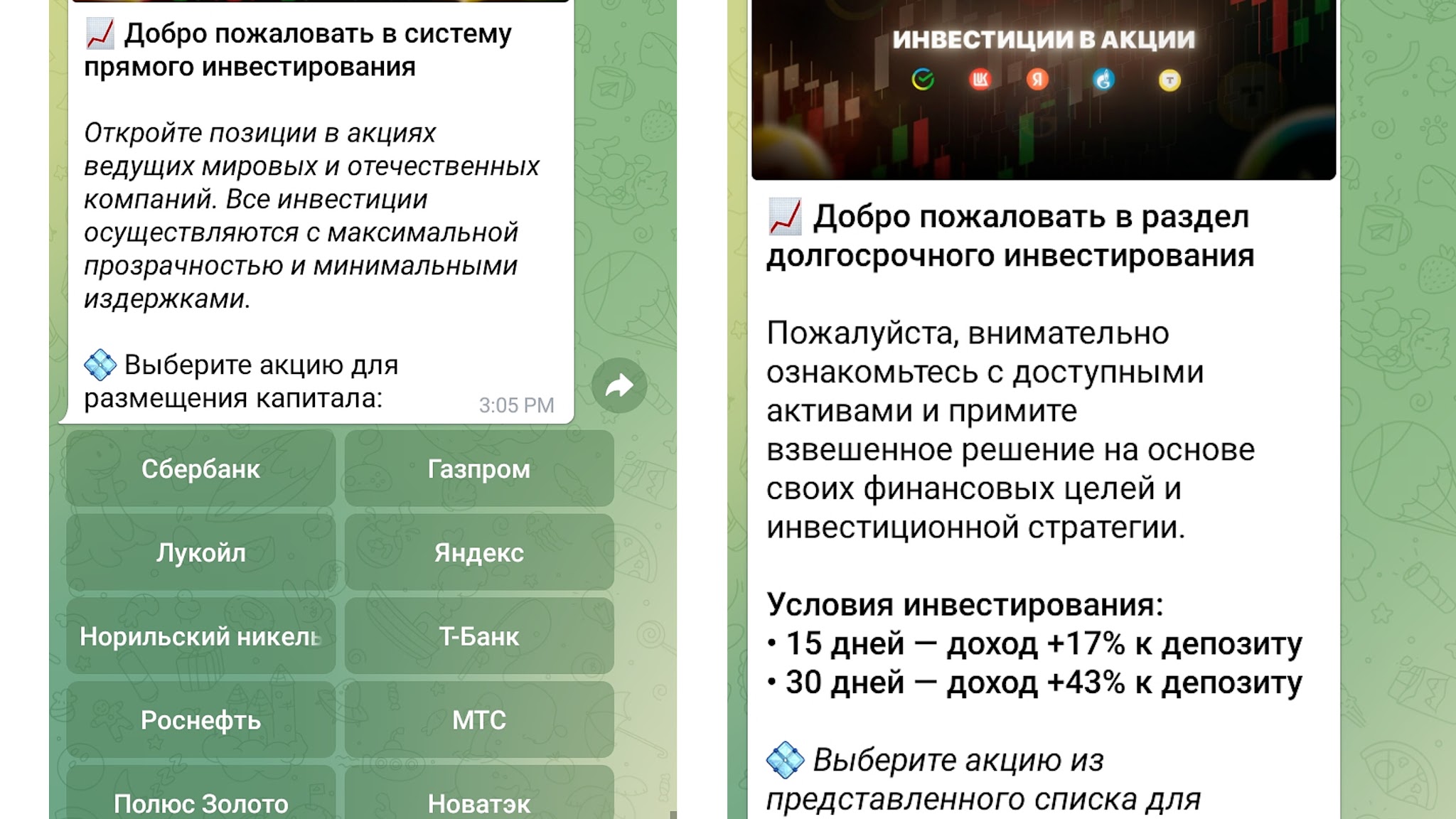The width and height of the screenshot is (1456, 819).
Task: Select the МТС stock button
Action: click(479, 720)
